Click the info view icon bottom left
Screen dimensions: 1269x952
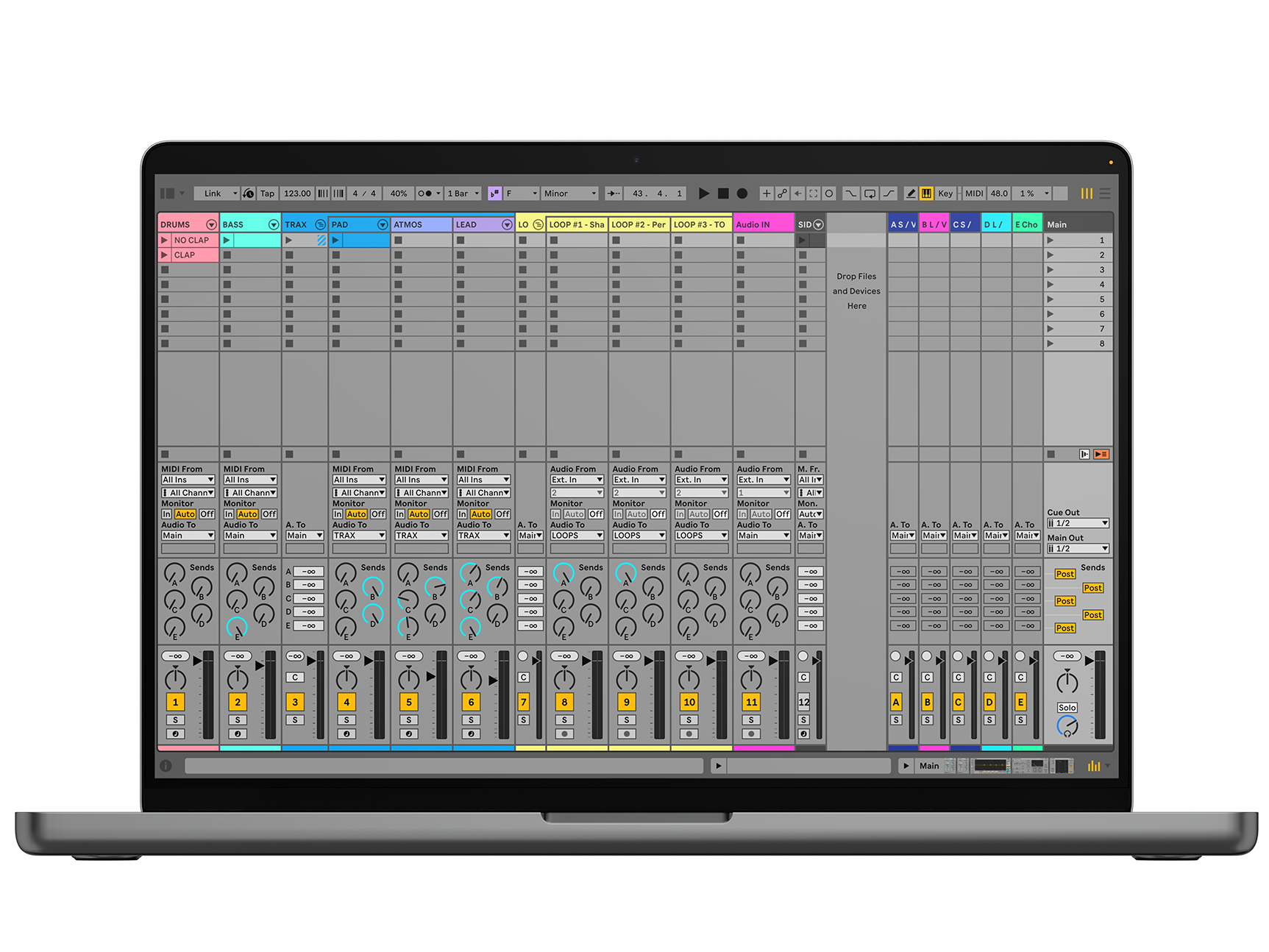166,766
